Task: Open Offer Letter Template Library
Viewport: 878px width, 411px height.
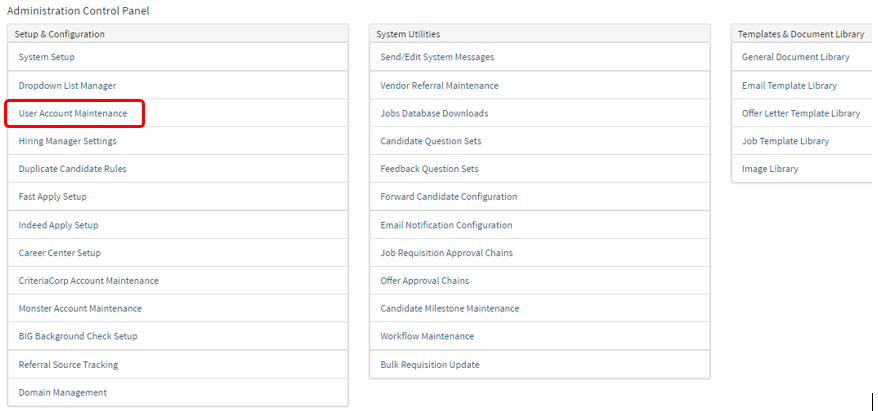Action: [x=800, y=113]
